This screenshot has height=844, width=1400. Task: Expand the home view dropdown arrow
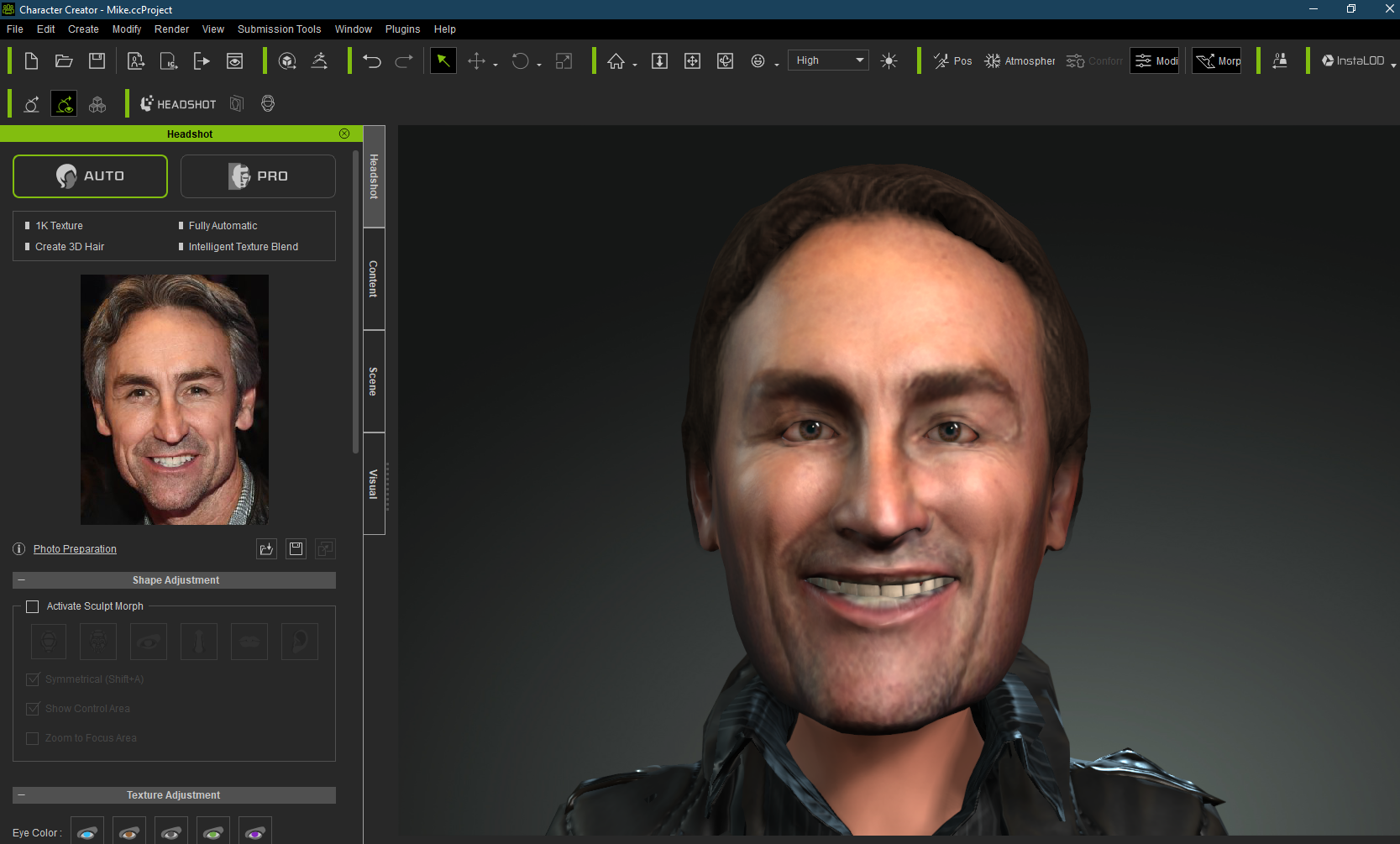tap(635, 65)
